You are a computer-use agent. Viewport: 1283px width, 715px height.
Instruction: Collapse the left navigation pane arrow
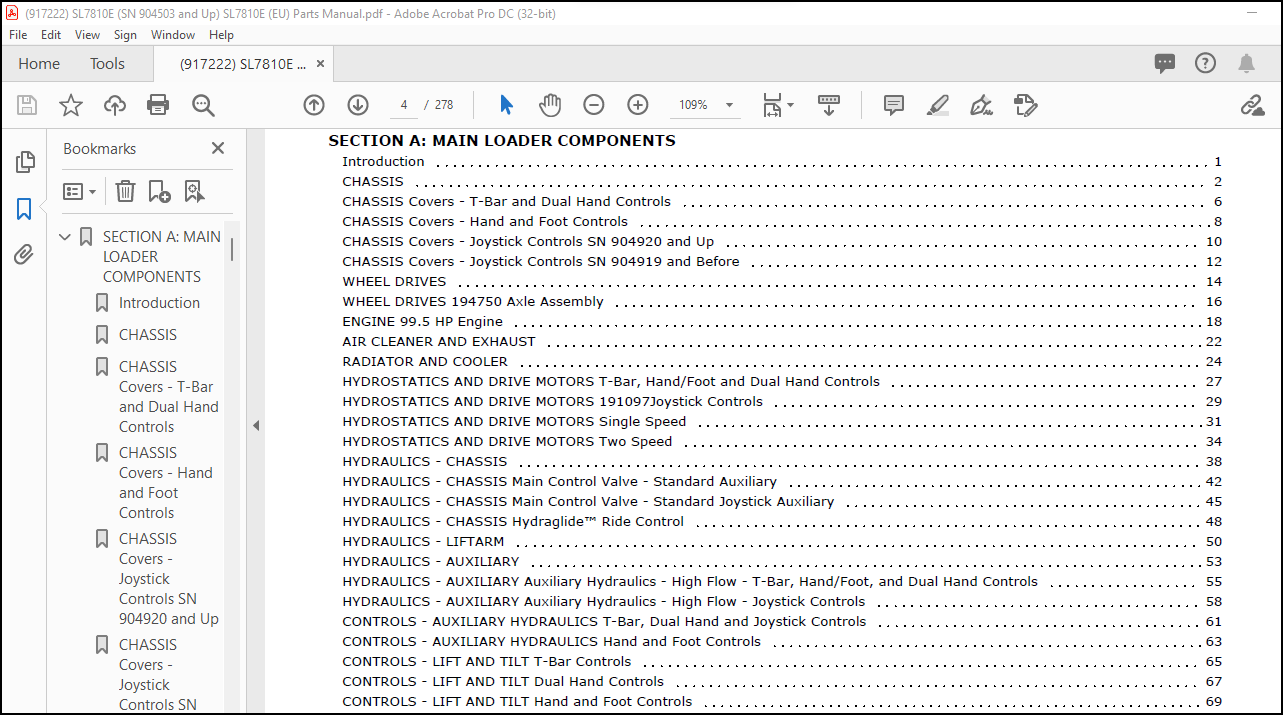click(x=256, y=425)
